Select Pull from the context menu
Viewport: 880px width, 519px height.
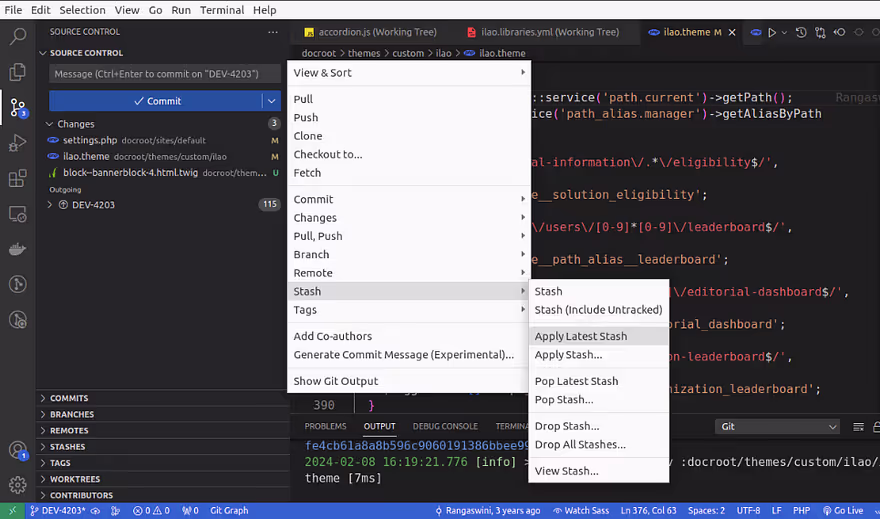coord(409,99)
